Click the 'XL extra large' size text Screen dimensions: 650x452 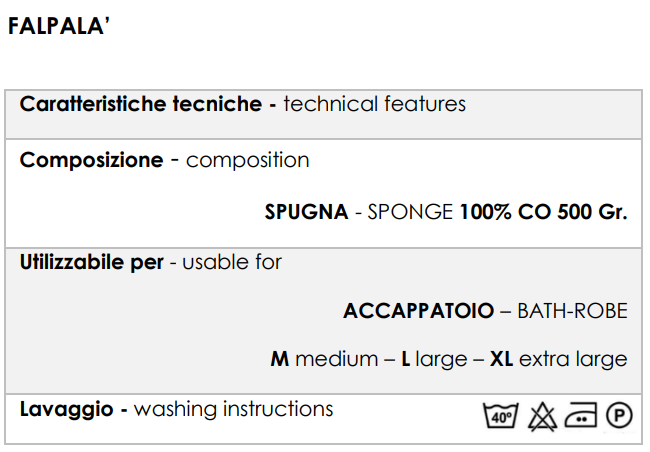point(558,359)
